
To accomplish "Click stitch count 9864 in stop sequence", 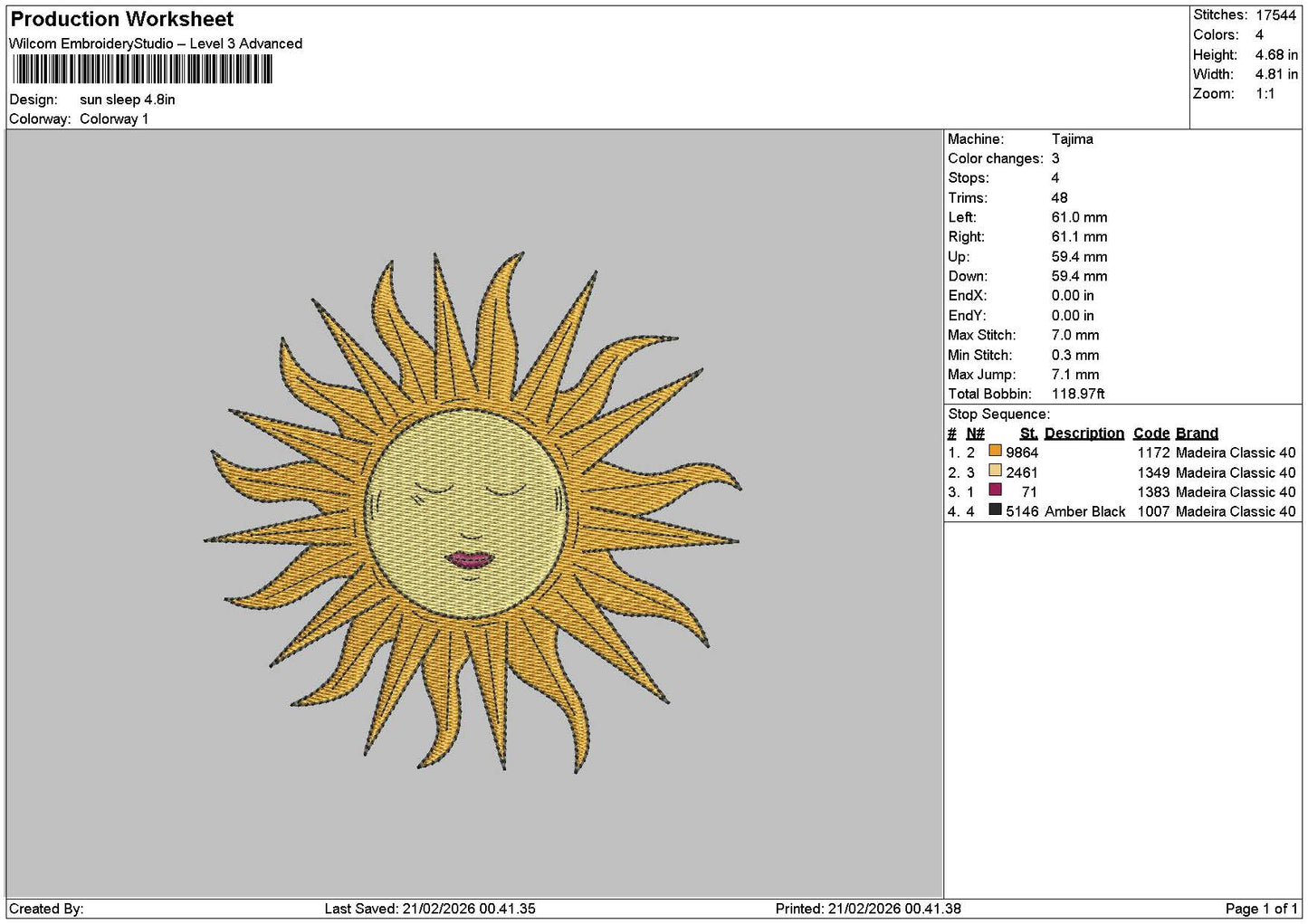I will coord(1022,452).
